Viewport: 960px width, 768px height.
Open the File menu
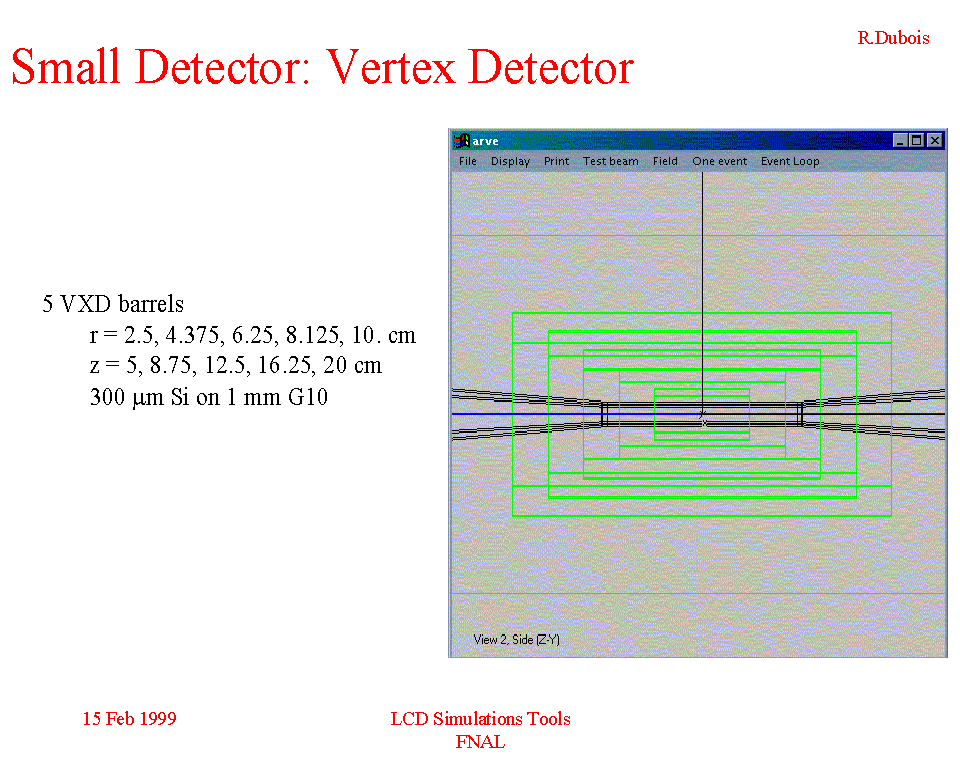[x=467, y=161]
